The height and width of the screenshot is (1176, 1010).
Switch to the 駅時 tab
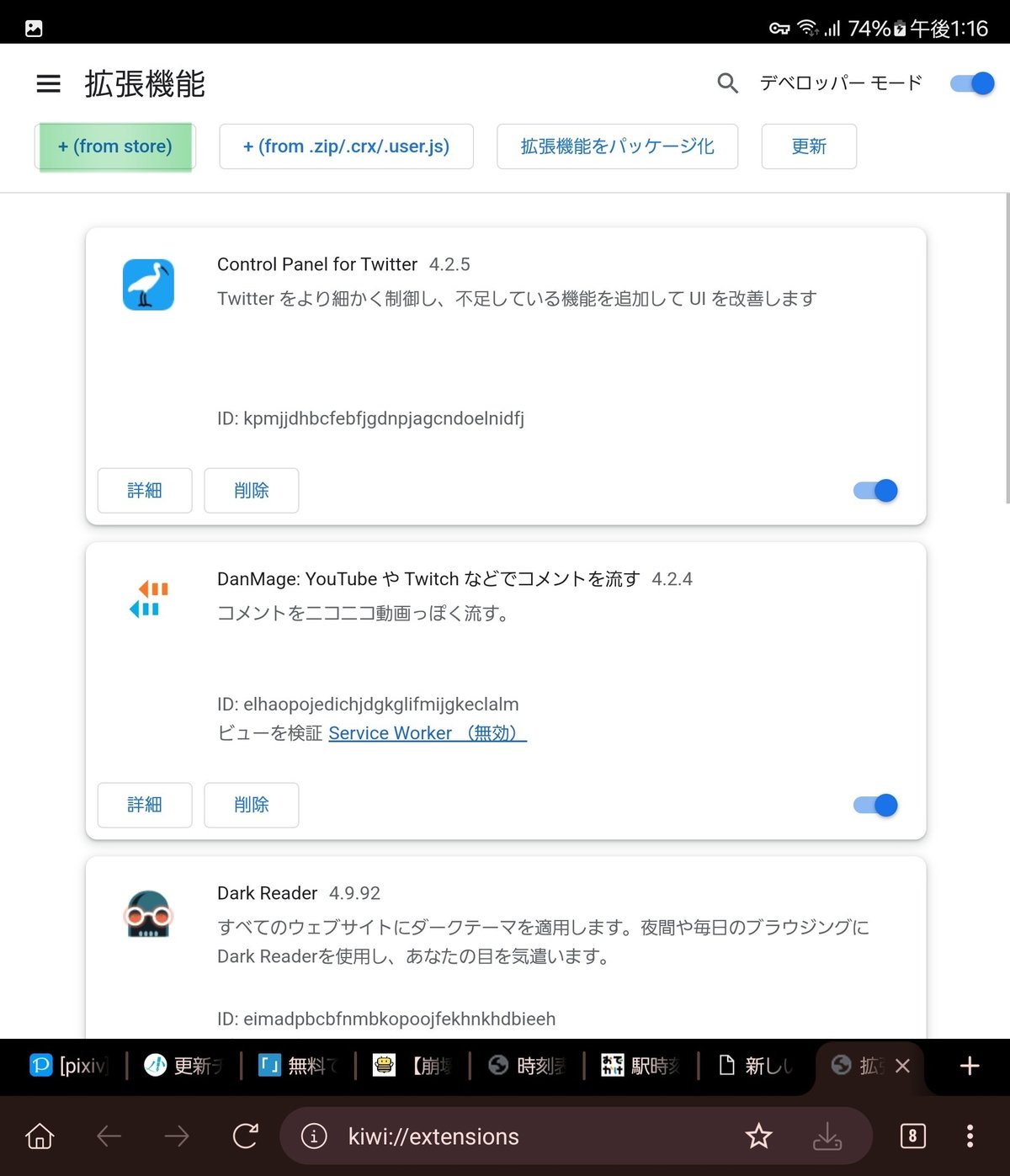641,1066
